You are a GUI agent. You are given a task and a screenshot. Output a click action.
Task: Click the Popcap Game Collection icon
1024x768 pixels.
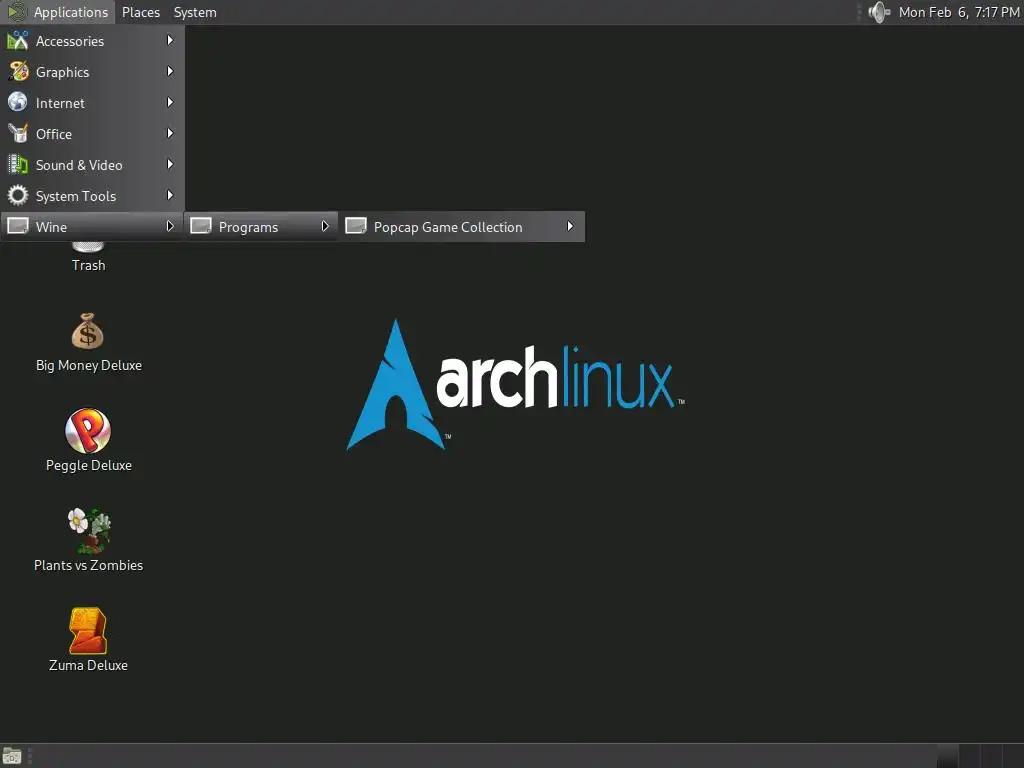click(356, 226)
